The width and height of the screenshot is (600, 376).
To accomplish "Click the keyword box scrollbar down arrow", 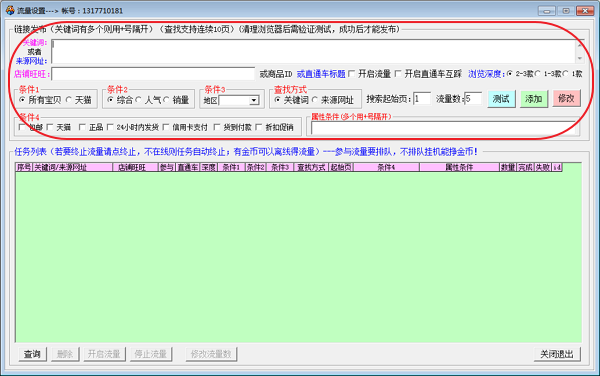I will point(580,58).
